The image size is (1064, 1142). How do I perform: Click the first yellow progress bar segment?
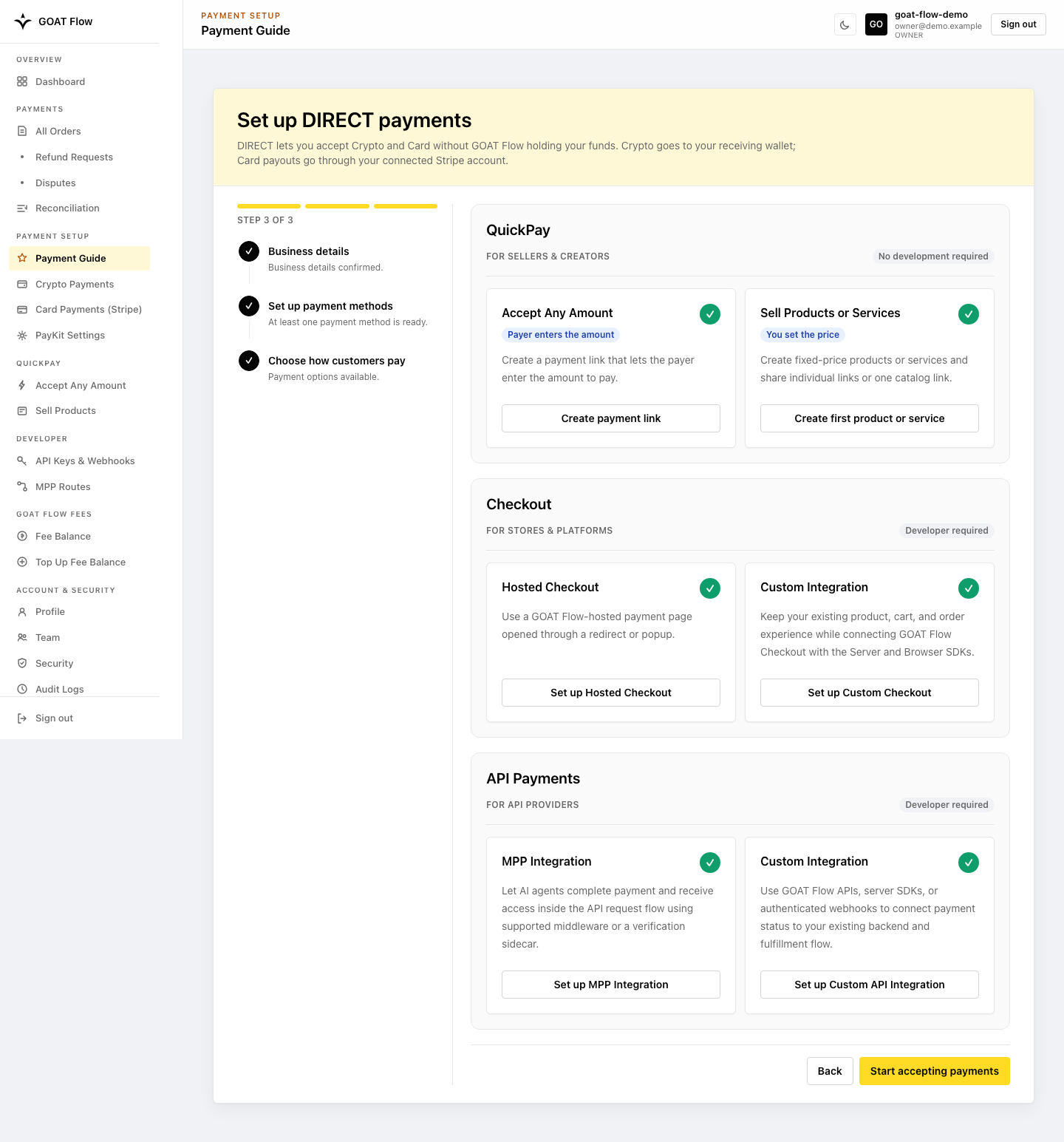(x=269, y=206)
